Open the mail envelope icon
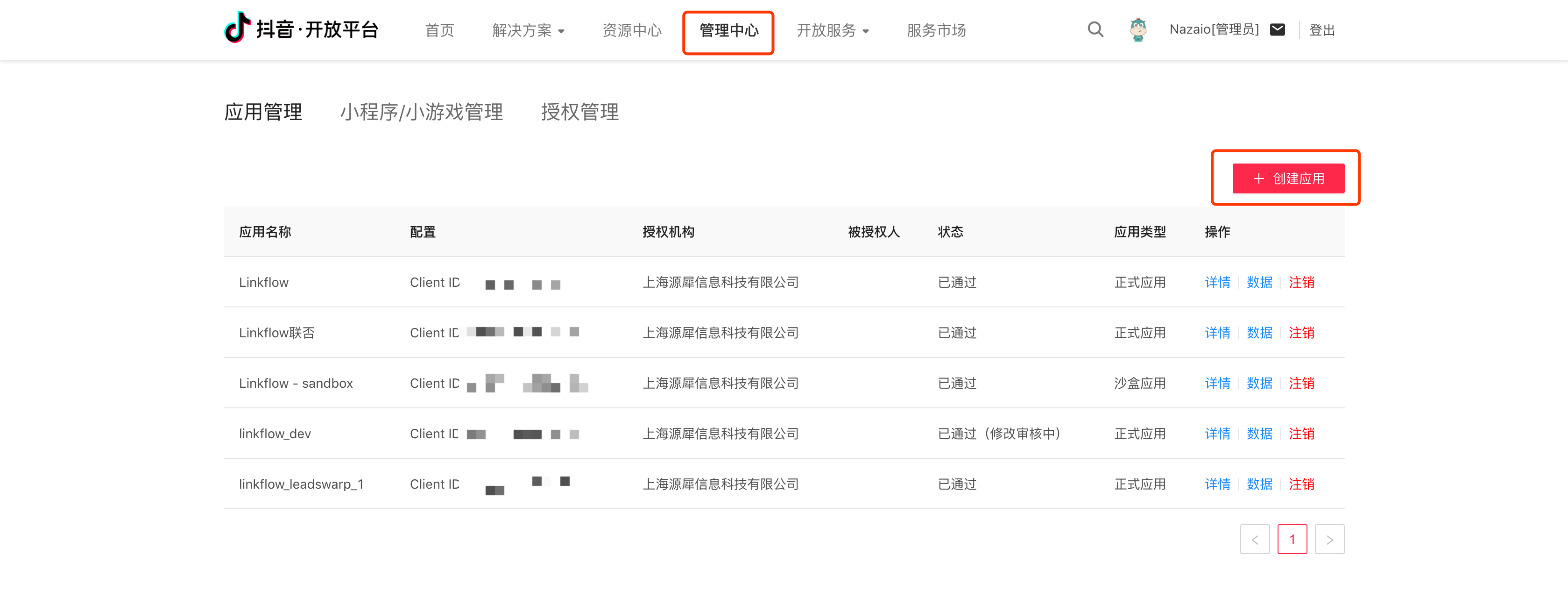The height and width of the screenshot is (598, 1568). (1277, 29)
